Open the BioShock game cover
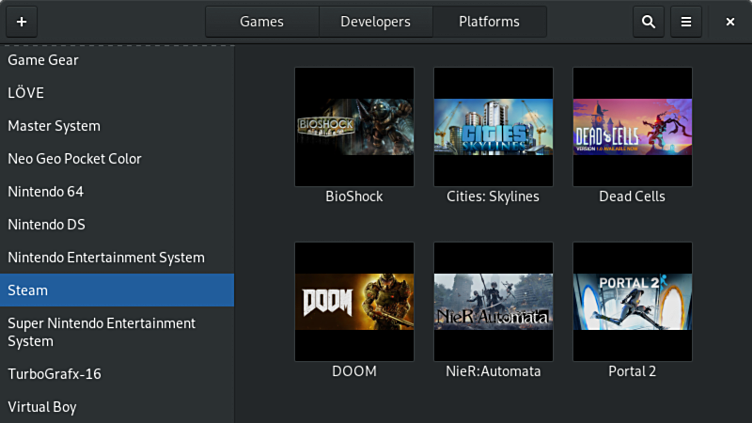752x423 pixels. pyautogui.click(x=354, y=127)
